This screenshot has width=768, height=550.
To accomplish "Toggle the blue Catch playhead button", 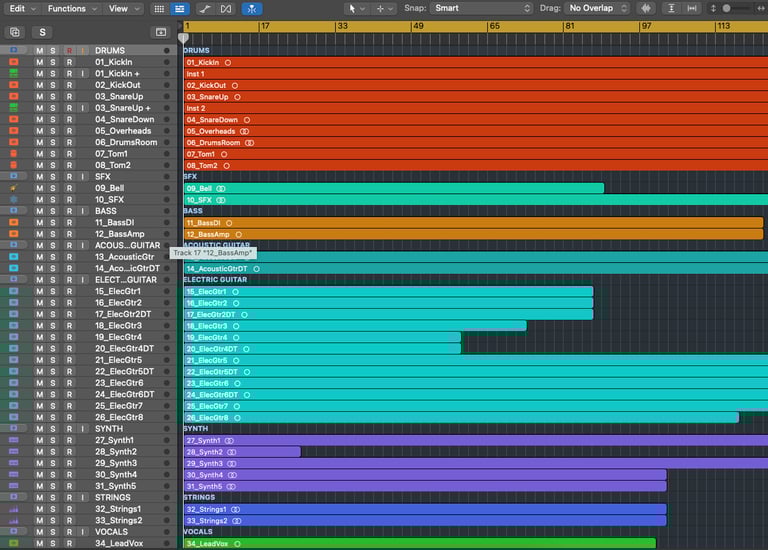I will (252, 9).
